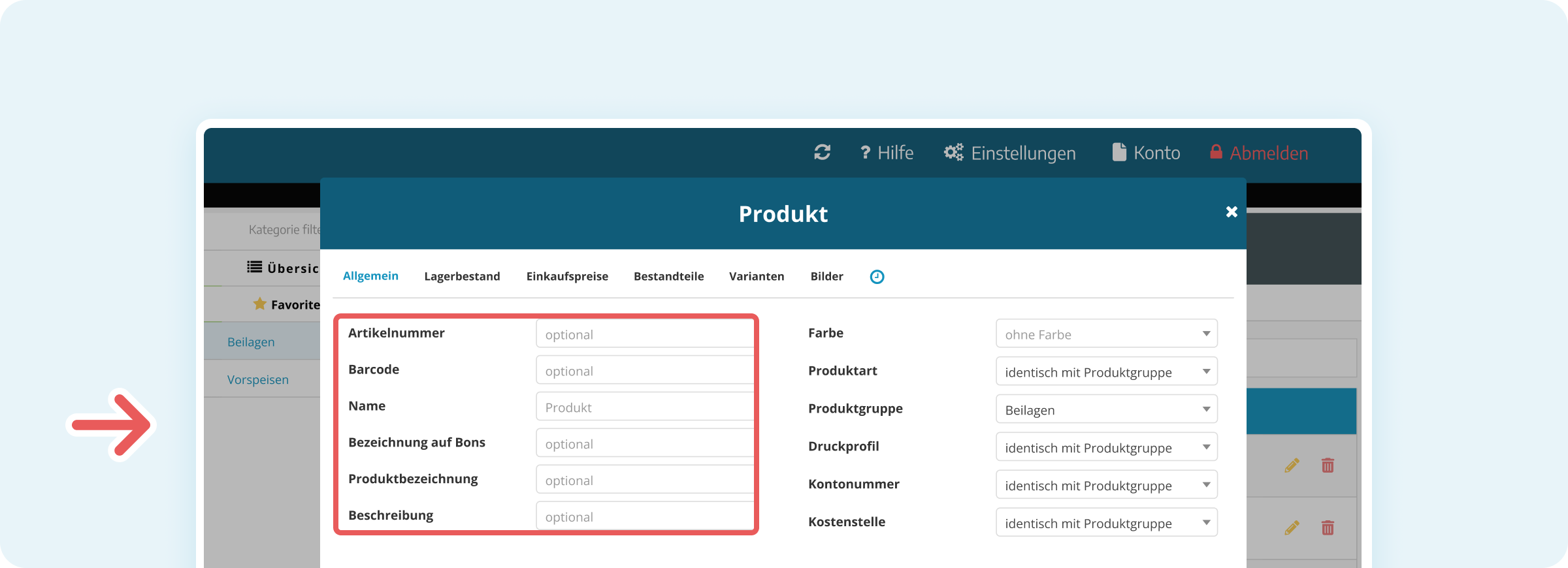Open Hilfe from the top bar
Image resolution: width=1568 pixels, height=568 pixels.
point(887,153)
